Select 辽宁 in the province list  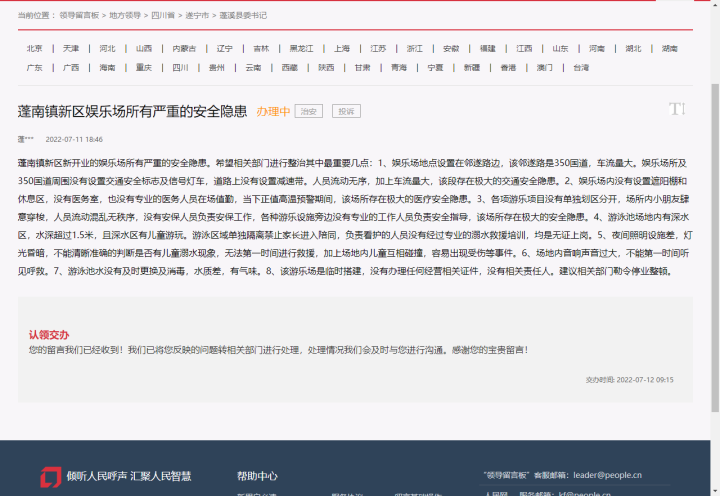tap(225, 48)
